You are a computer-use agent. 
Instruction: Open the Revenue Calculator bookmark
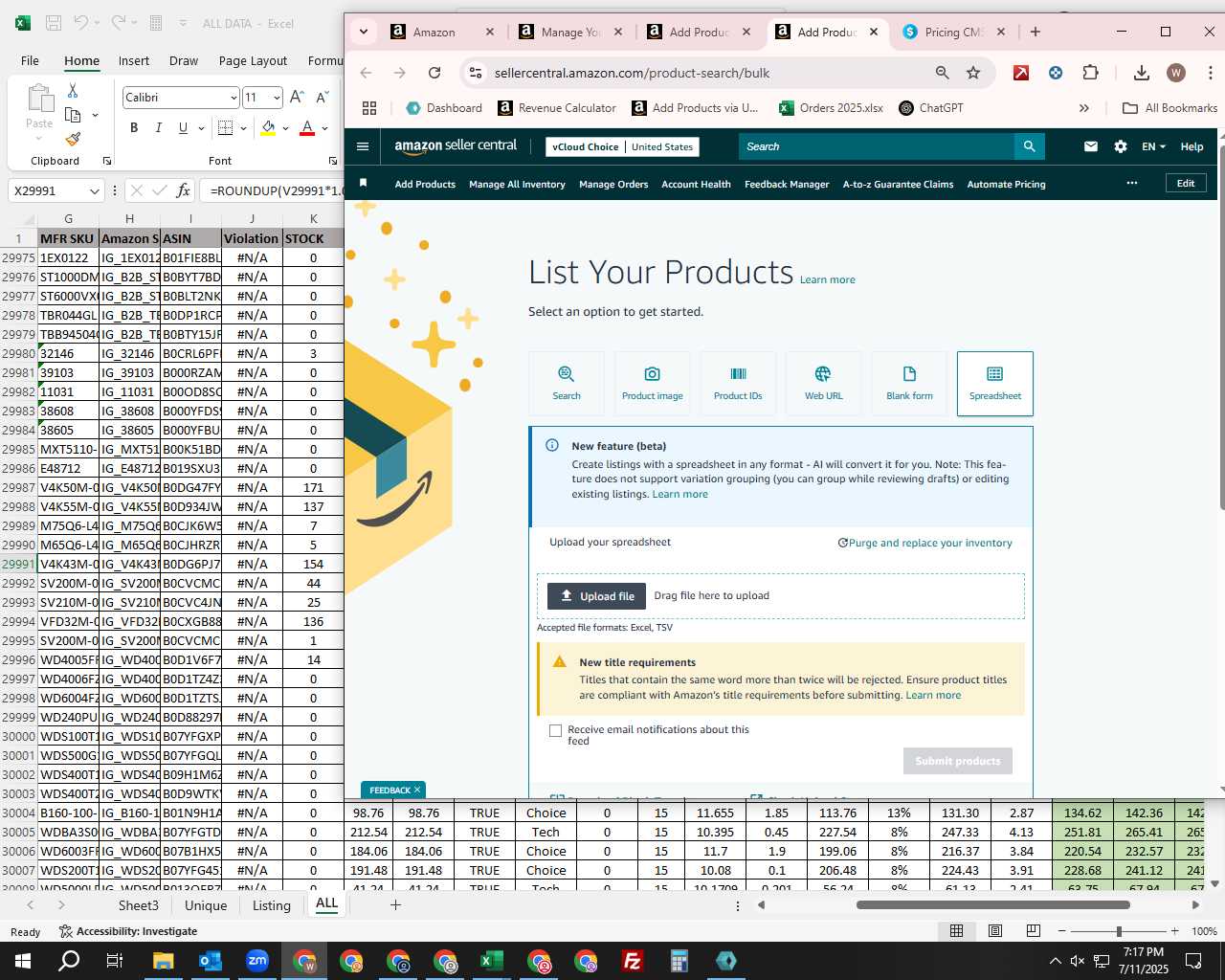[x=557, y=108]
